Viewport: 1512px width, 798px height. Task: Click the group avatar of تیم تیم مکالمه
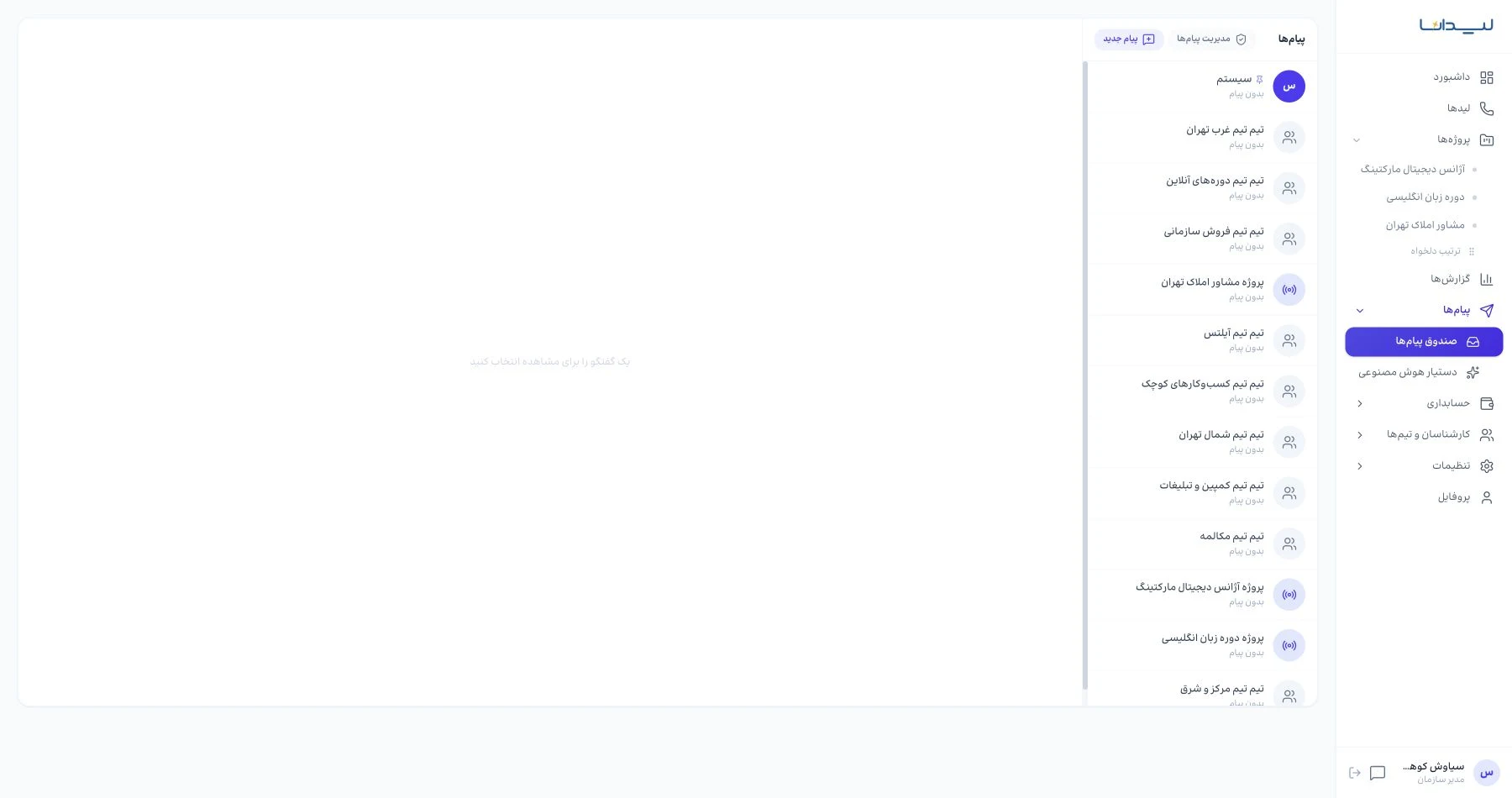1289,543
